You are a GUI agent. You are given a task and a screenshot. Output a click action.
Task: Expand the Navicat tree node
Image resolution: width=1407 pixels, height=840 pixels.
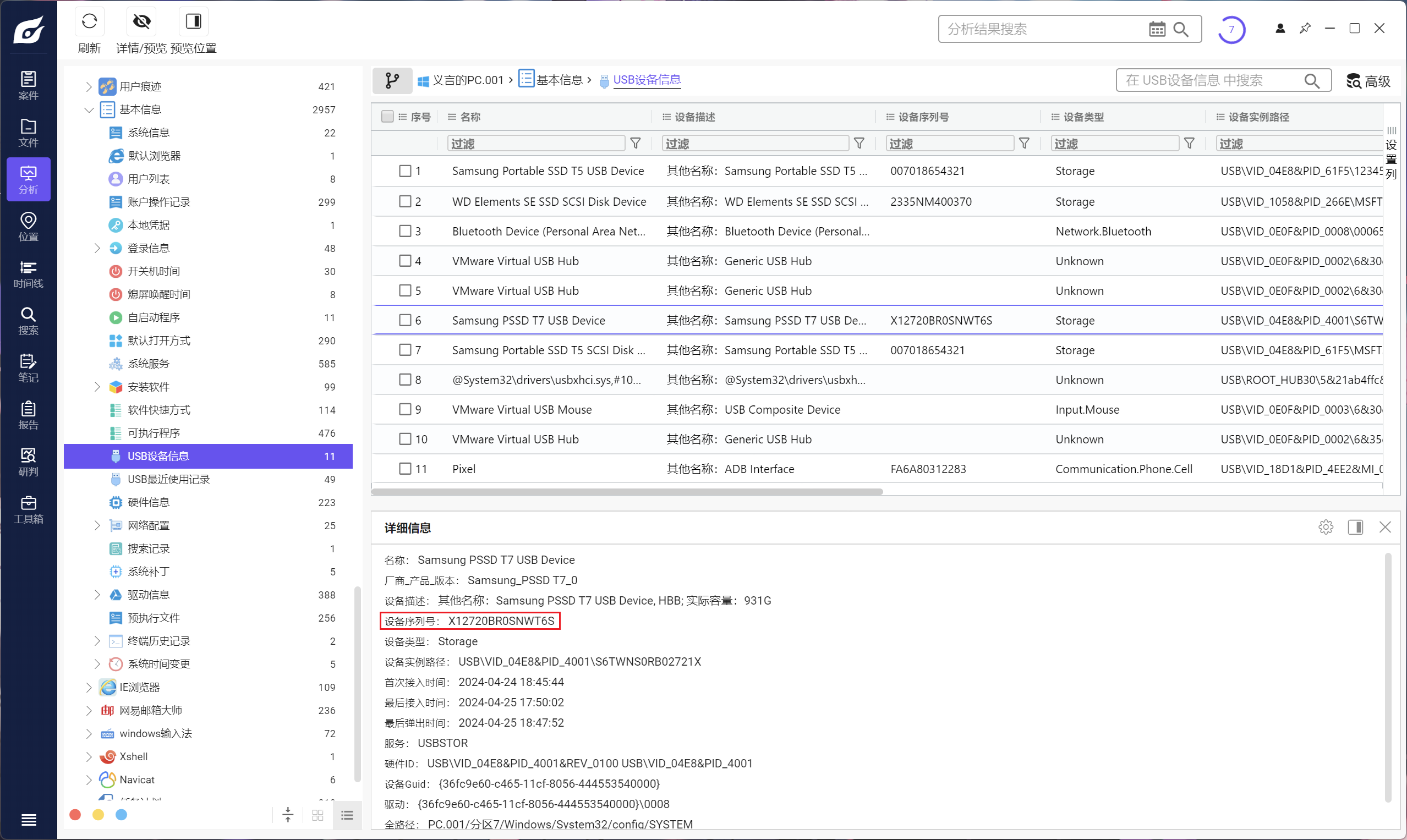pos(89,779)
